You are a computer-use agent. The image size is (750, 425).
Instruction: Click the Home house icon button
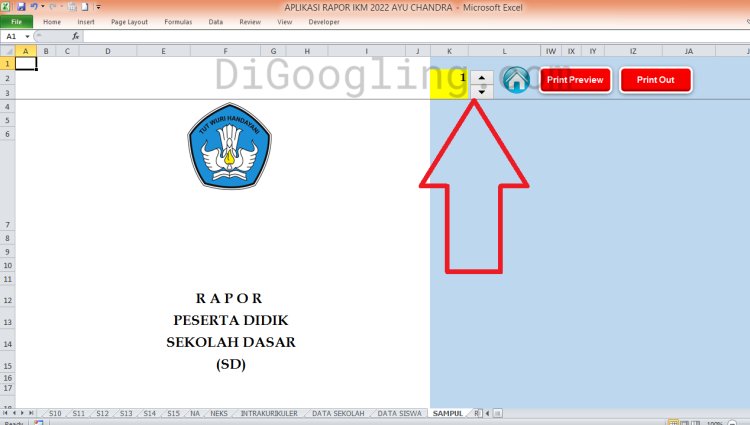point(516,80)
